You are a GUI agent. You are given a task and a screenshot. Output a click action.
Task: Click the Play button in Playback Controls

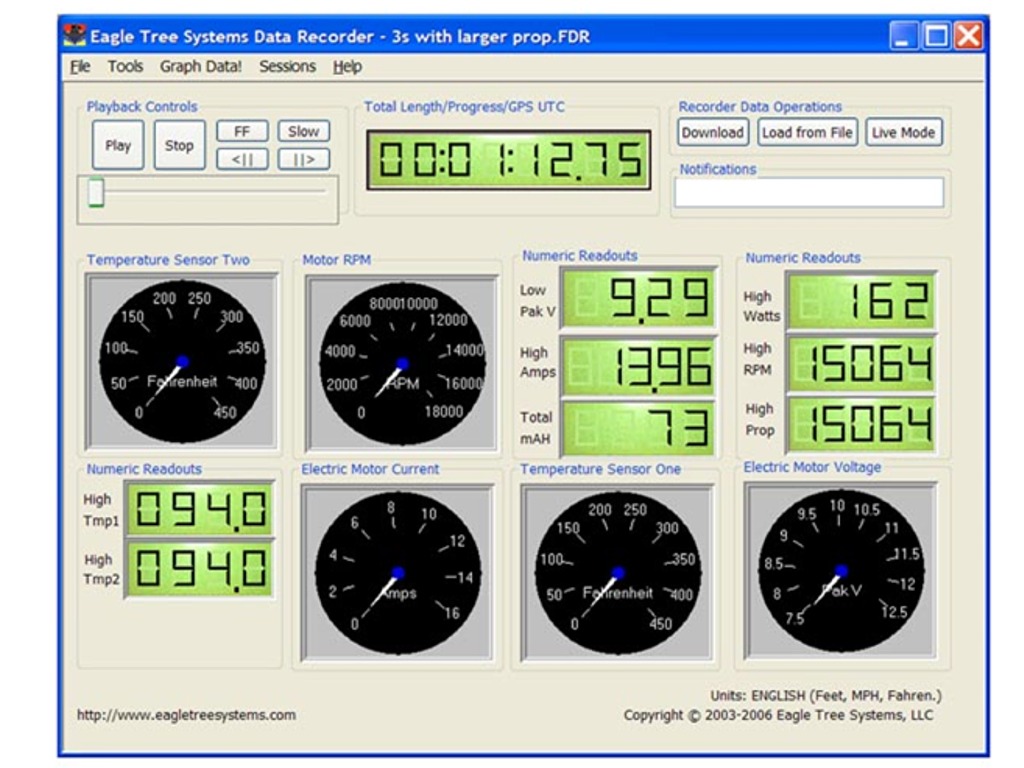118,146
